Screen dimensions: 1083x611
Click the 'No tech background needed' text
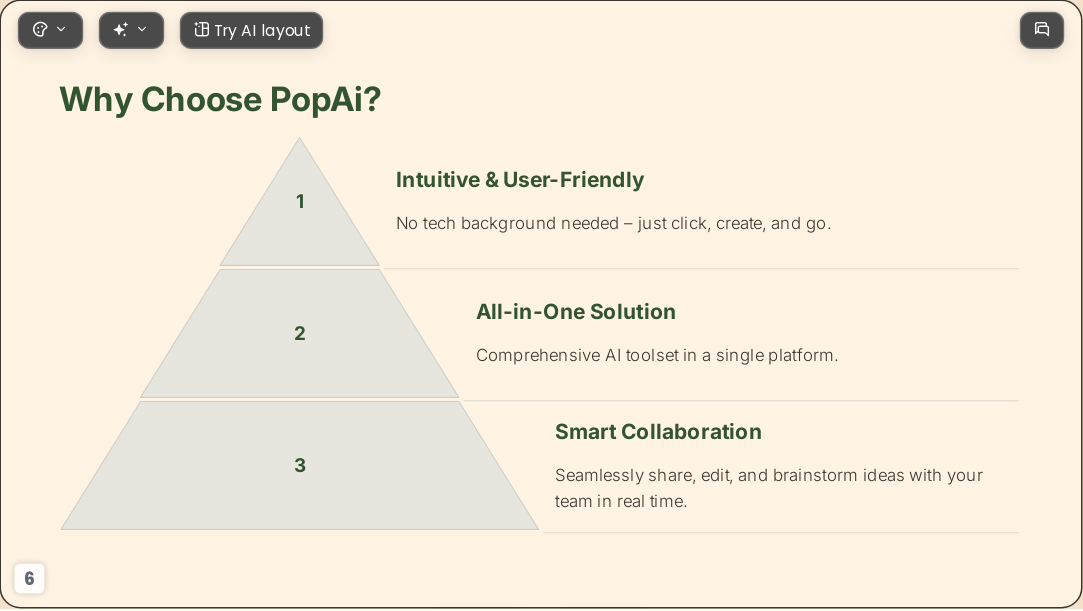click(x=613, y=224)
